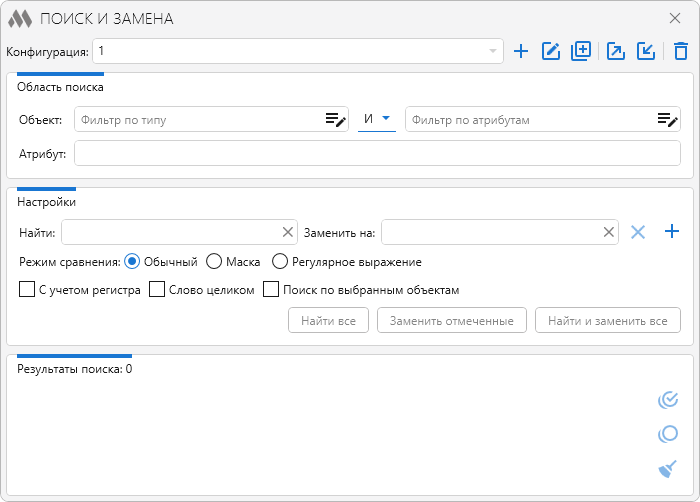Click the edit configuration pencil icon

tap(550, 52)
